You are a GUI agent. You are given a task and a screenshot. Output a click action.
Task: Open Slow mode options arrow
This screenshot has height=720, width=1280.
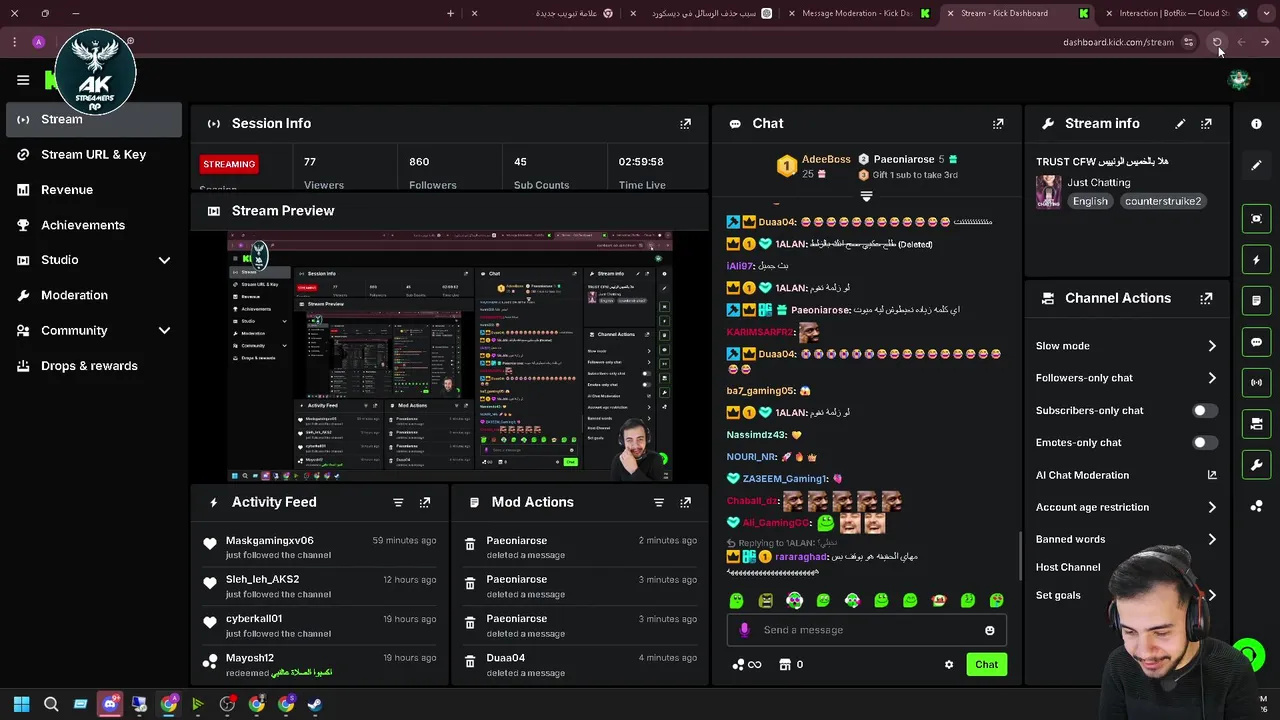pos(1212,346)
